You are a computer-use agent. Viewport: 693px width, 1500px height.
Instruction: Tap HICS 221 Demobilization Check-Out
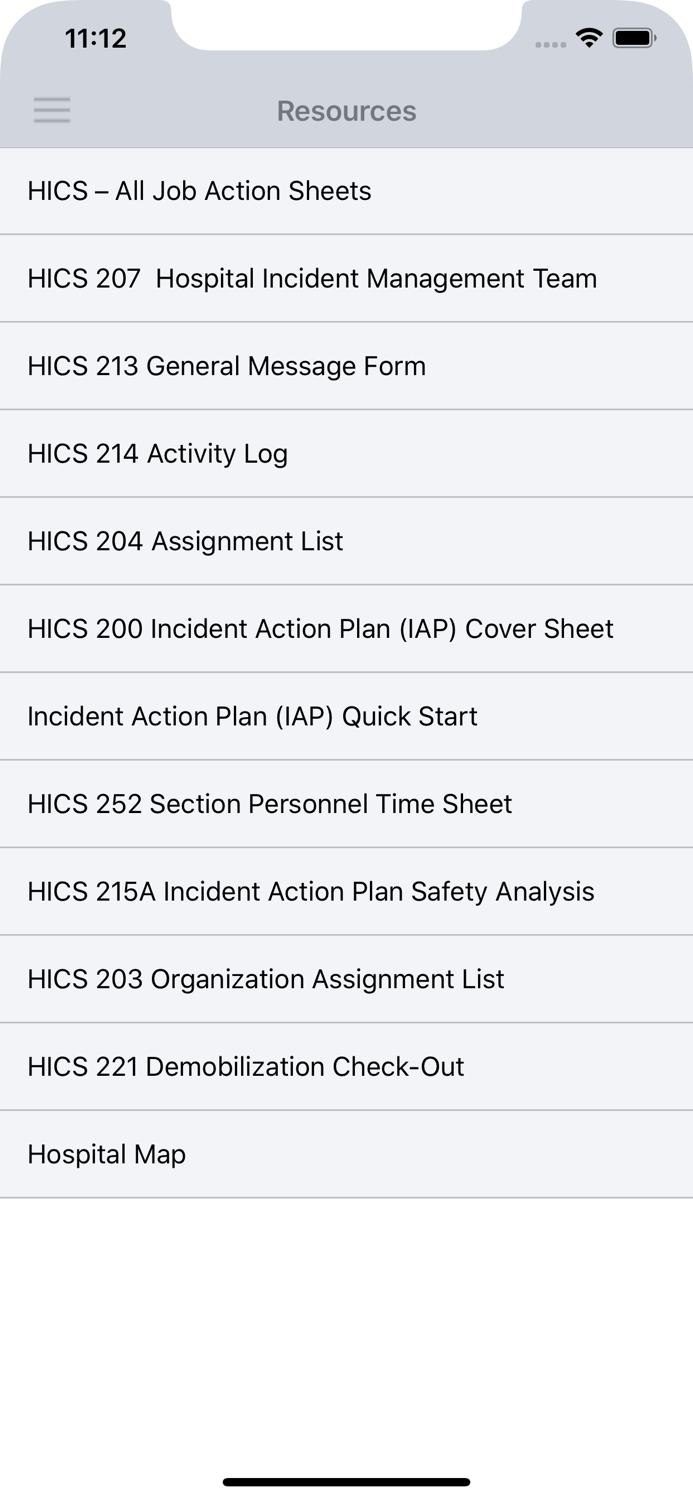click(x=245, y=1066)
